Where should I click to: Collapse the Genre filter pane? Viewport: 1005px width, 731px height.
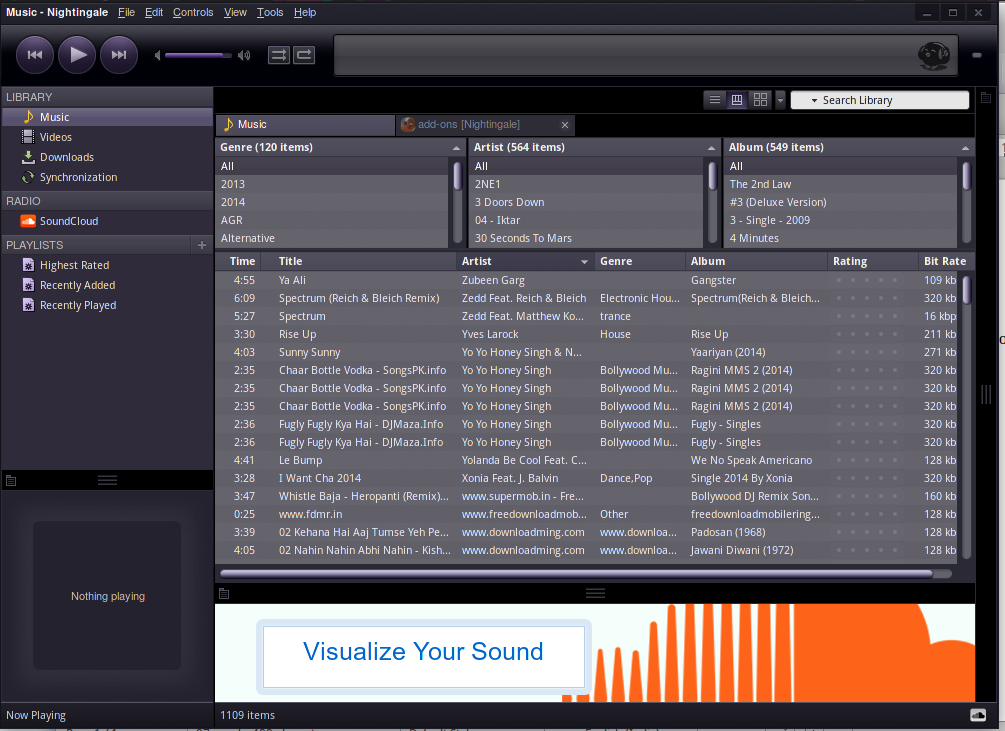click(456, 148)
